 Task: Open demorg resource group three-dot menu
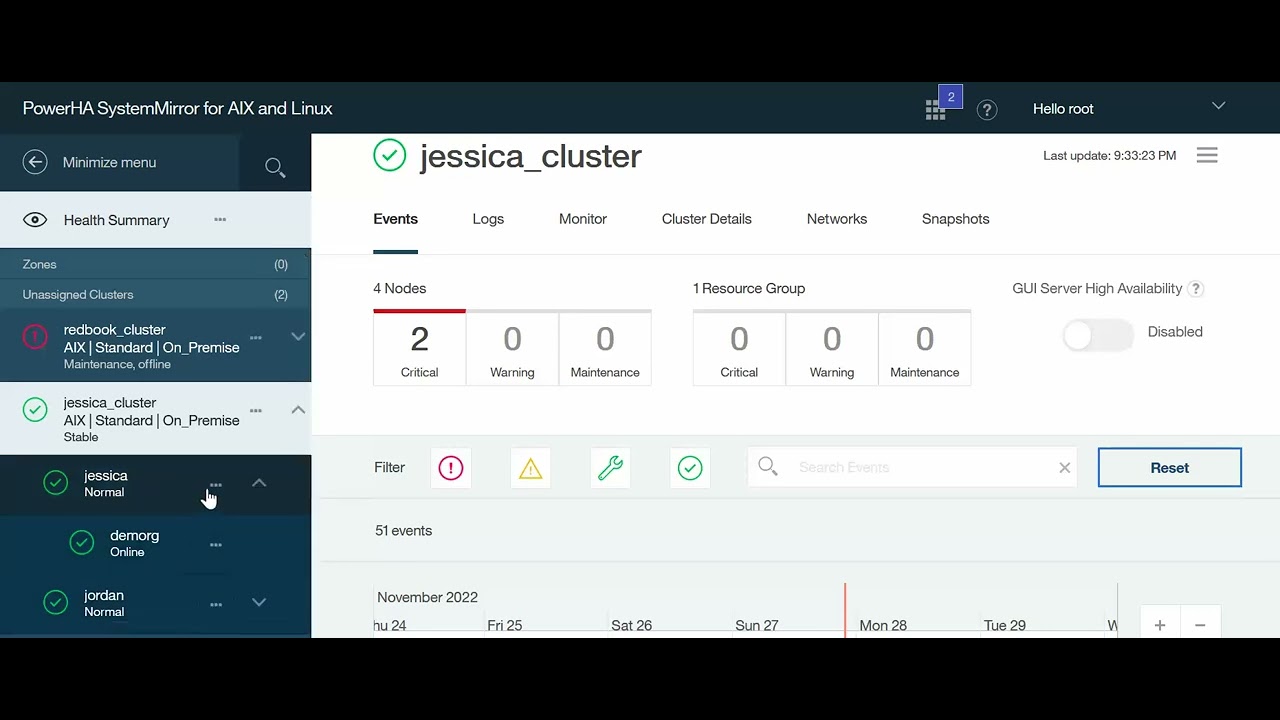pos(216,545)
